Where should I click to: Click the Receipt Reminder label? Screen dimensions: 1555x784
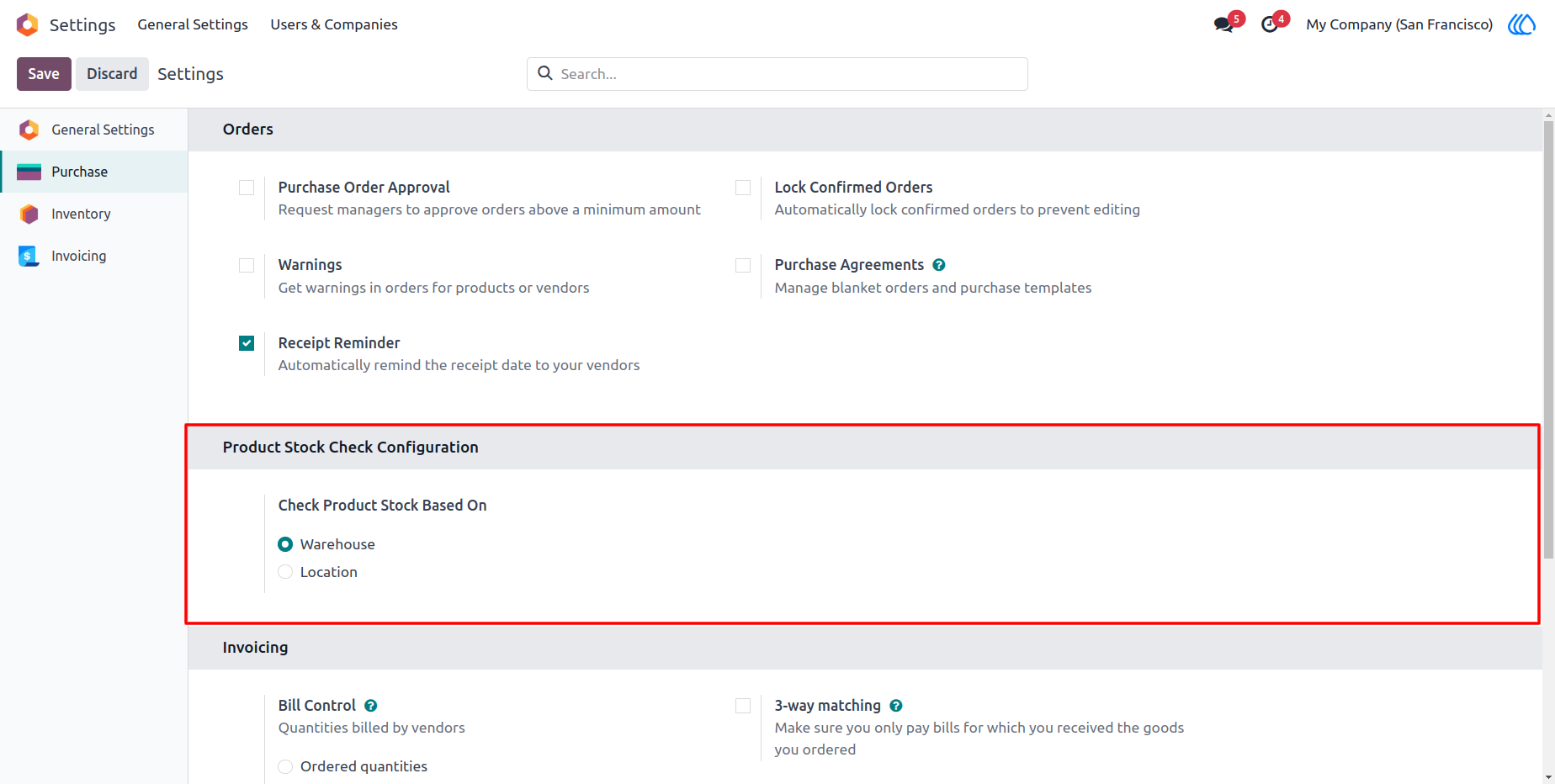click(x=339, y=343)
